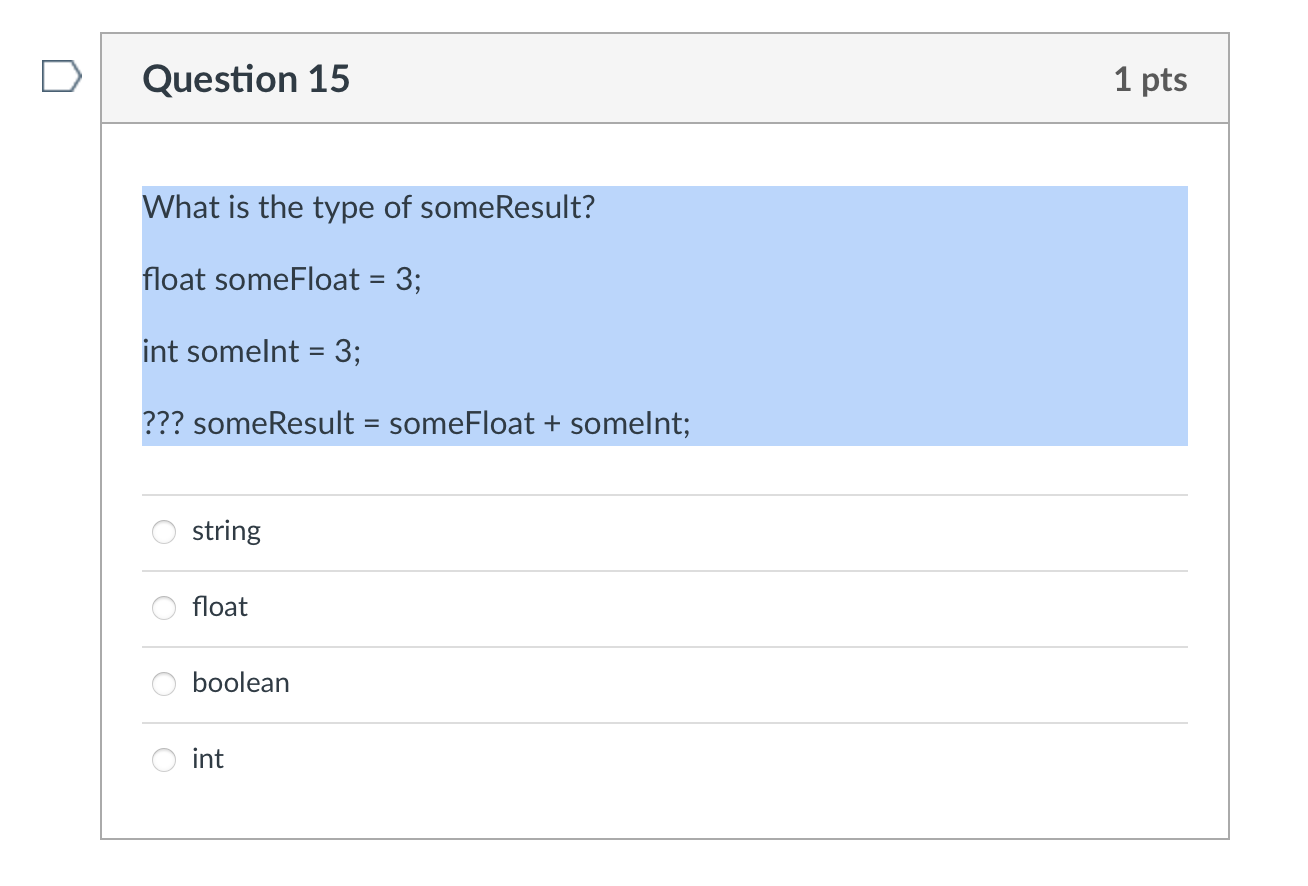Select the "float" radio button
The width and height of the screenshot is (1308, 886).
(164, 608)
